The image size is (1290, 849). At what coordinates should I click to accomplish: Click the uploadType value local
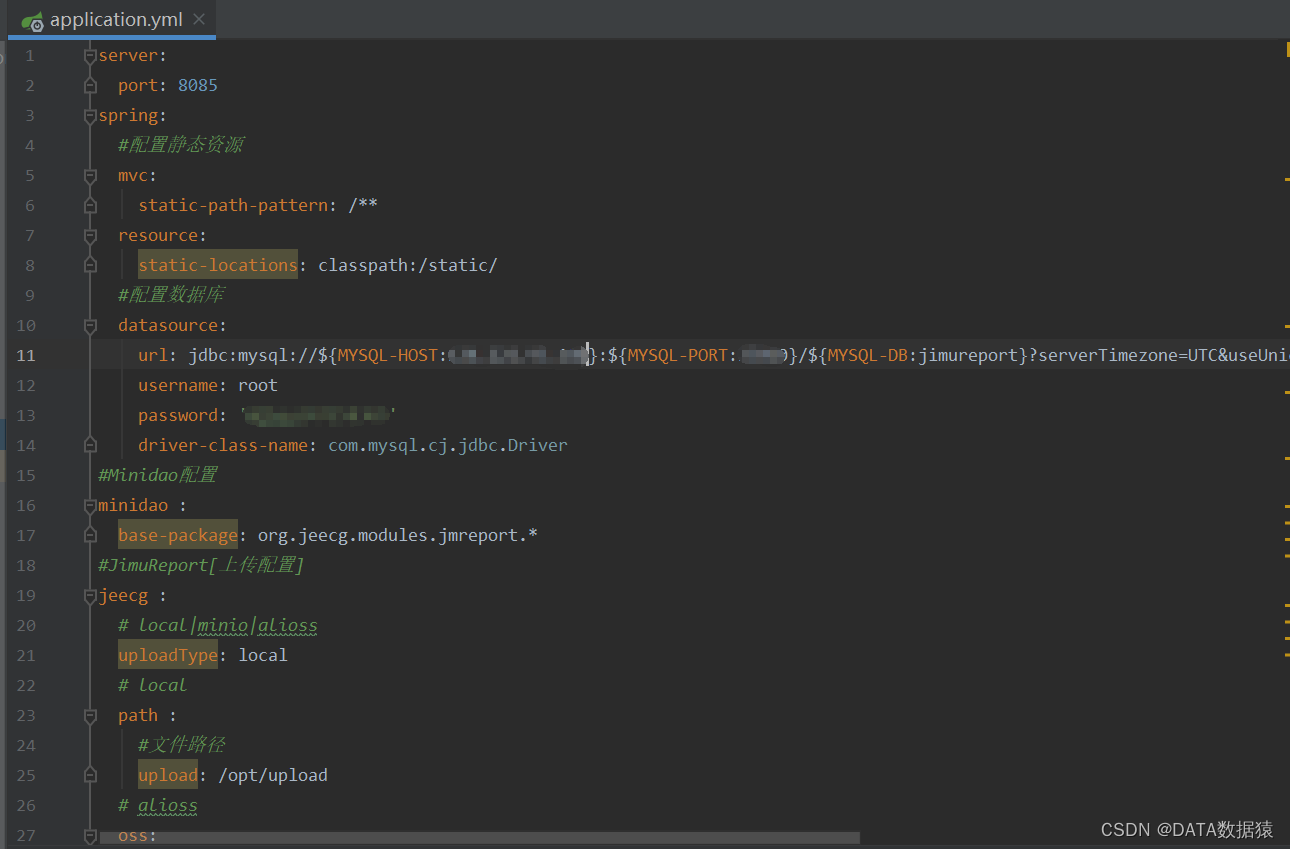coord(263,656)
